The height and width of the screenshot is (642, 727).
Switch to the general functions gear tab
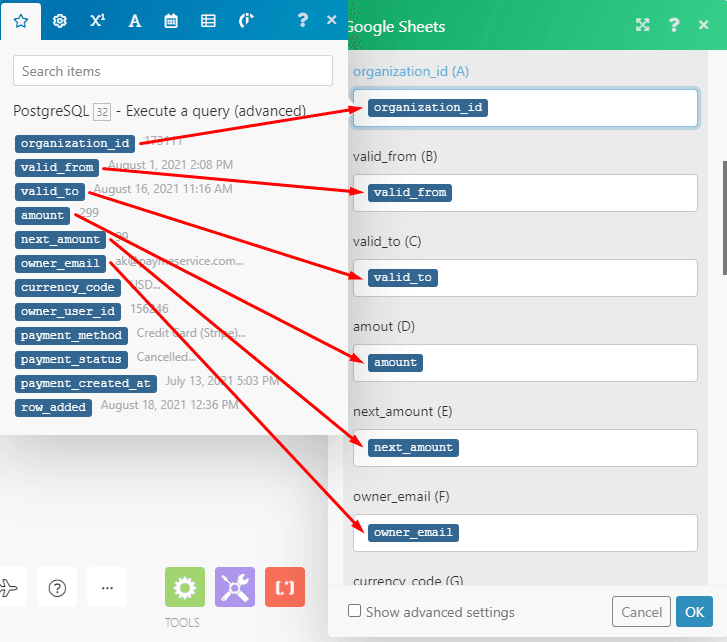click(x=59, y=20)
